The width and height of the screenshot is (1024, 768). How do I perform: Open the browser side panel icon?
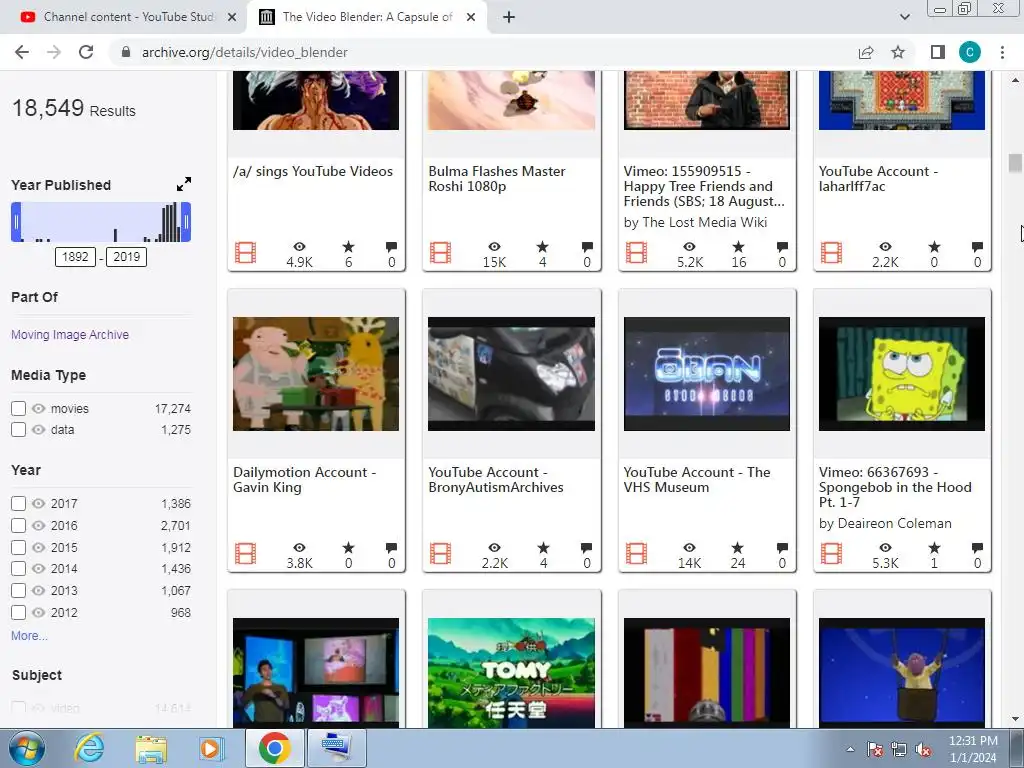coord(937,52)
